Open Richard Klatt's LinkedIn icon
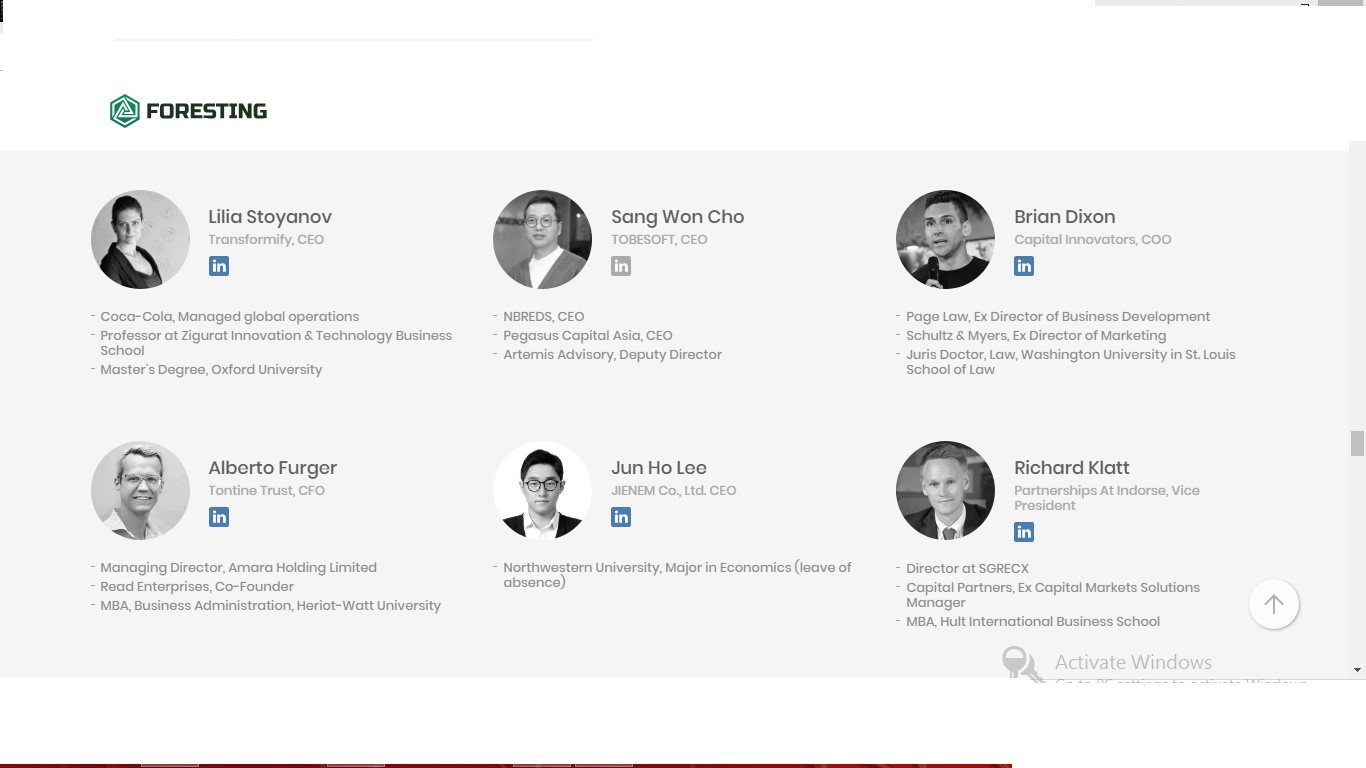The width and height of the screenshot is (1366, 768). pyautogui.click(x=1024, y=532)
